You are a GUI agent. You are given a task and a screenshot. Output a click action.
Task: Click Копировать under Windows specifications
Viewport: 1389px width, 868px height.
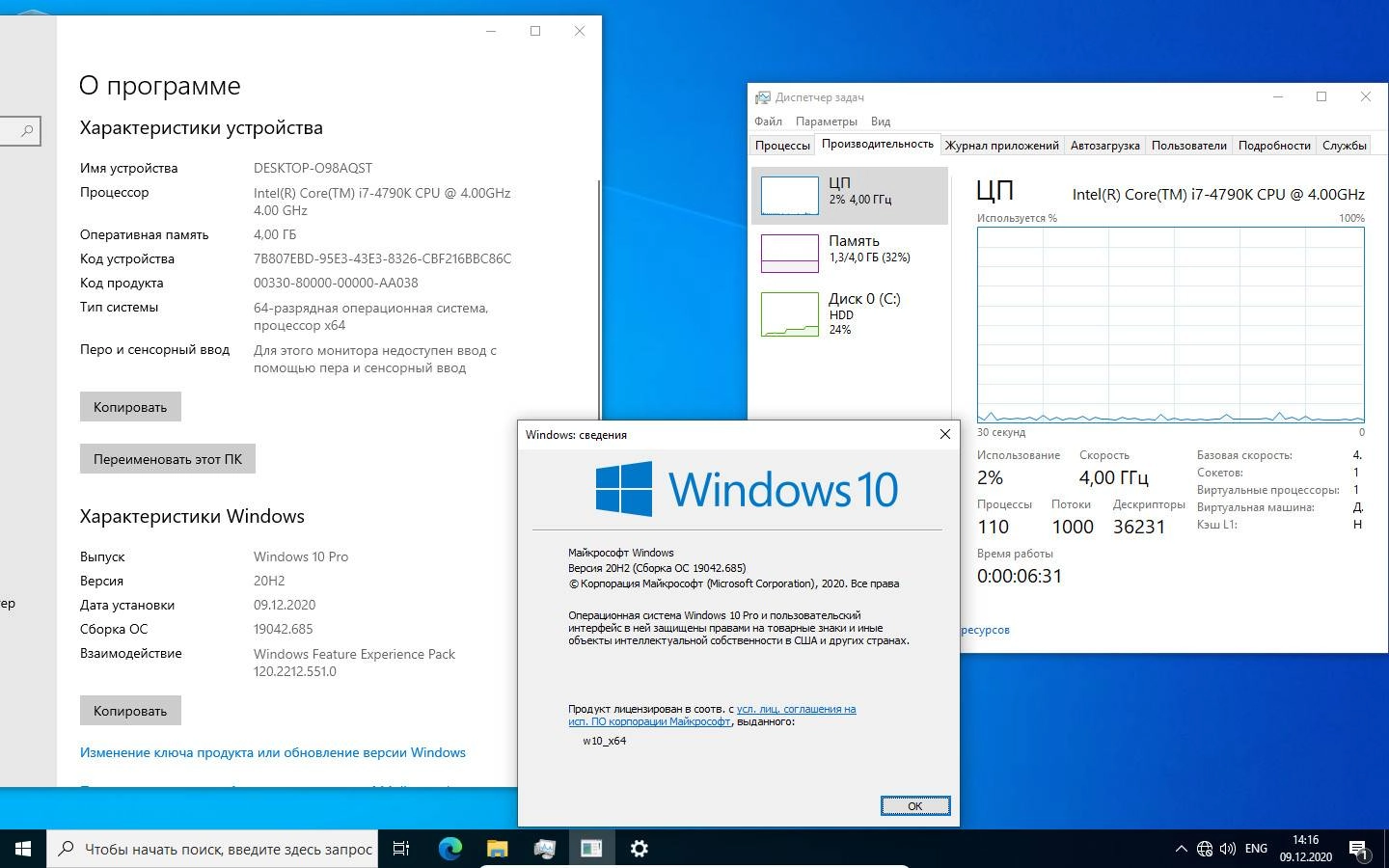point(130,711)
